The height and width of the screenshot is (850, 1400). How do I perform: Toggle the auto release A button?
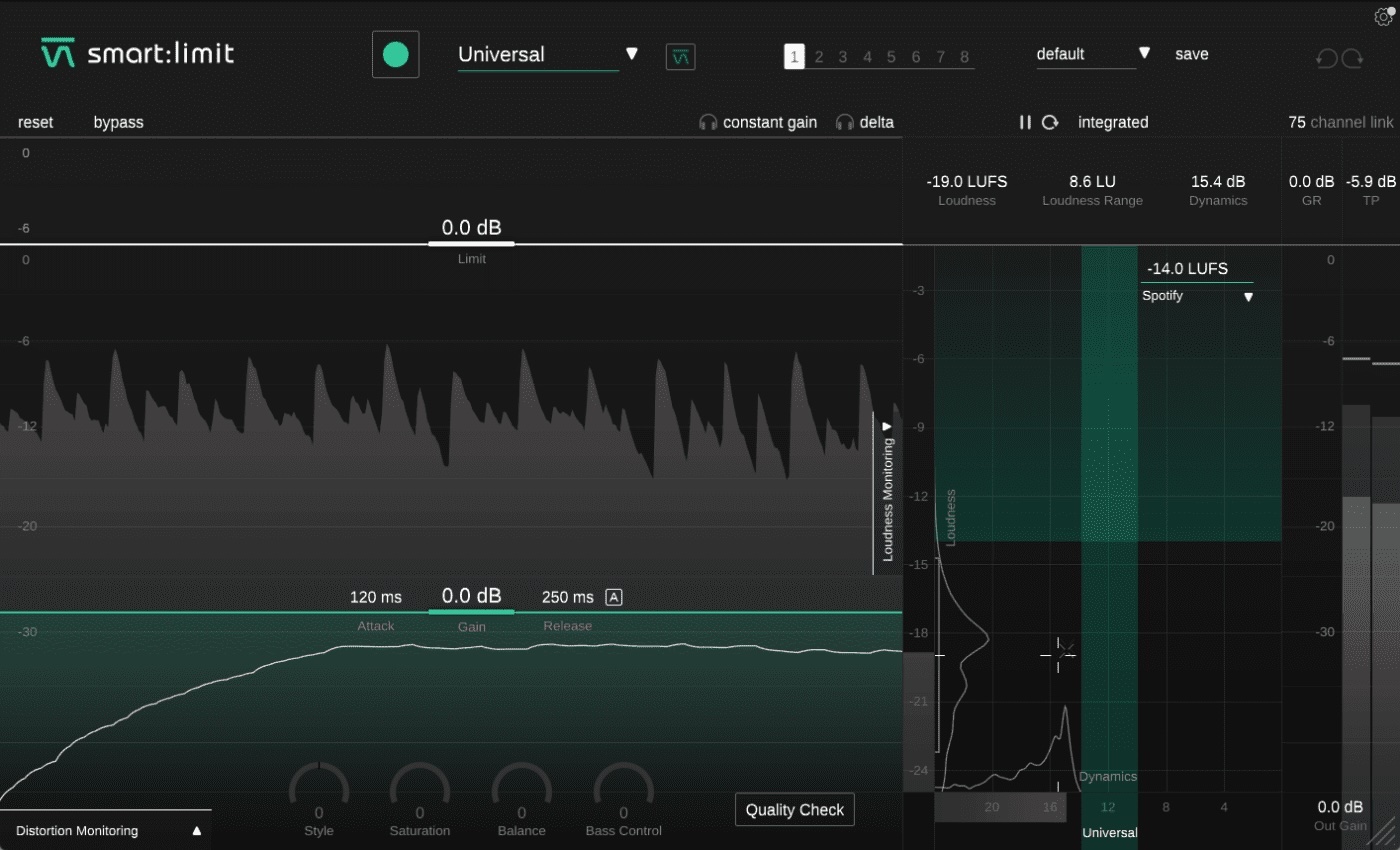[614, 597]
